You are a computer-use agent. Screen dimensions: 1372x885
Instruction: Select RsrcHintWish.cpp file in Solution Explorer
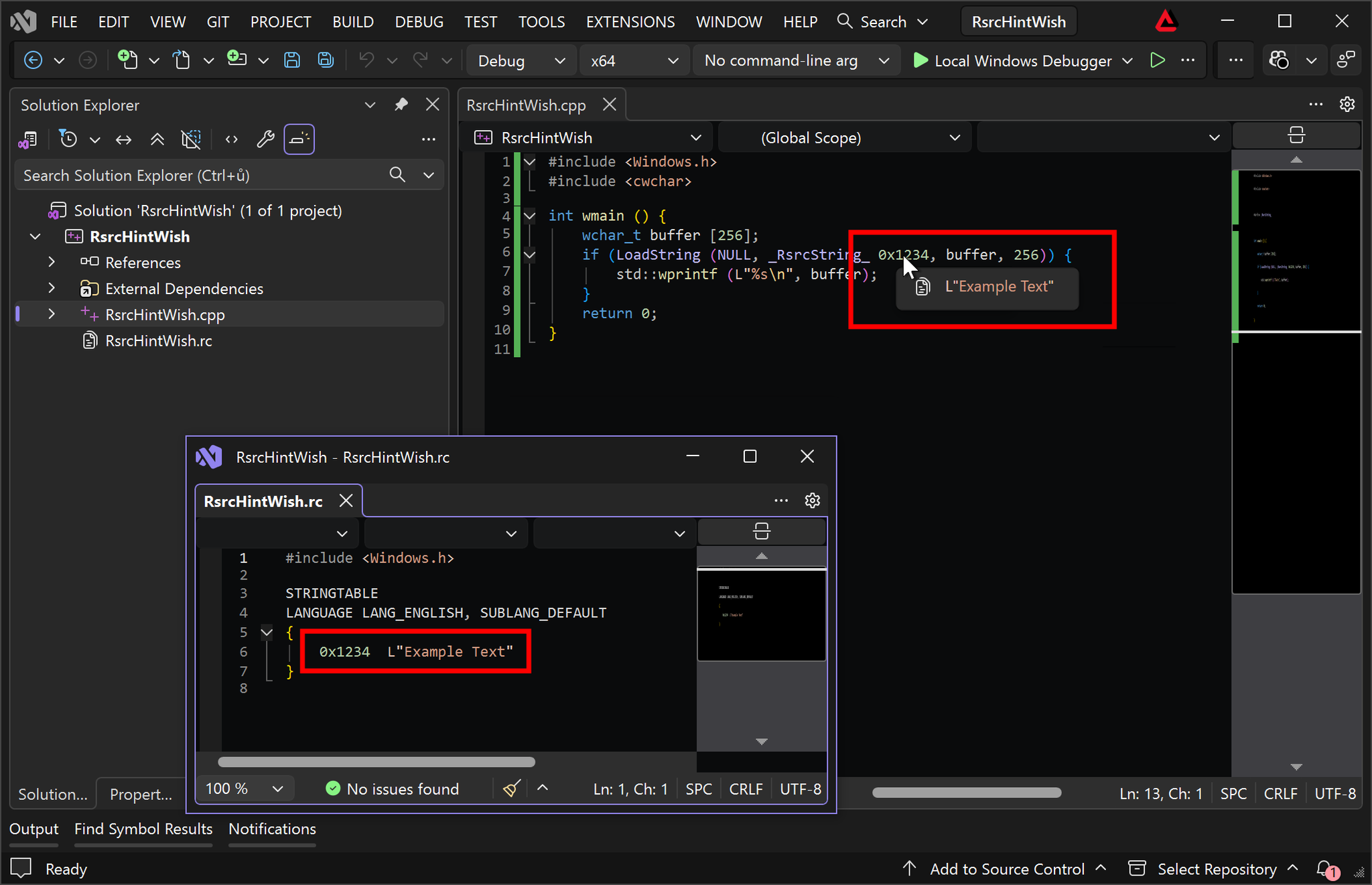165,315
